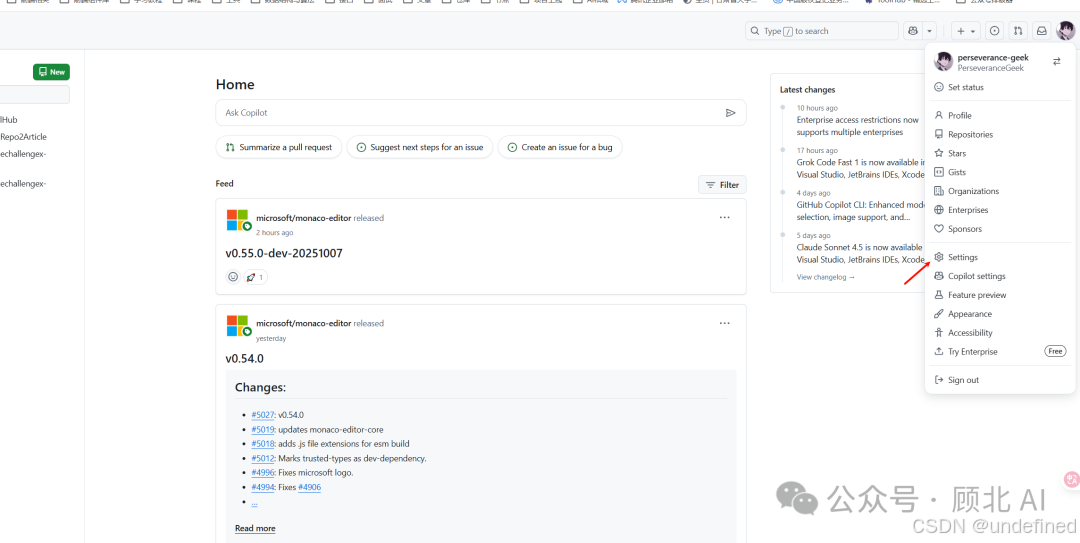Click the beaker icon beside Feature preview
This screenshot has height=543, width=1080.
click(x=938, y=295)
